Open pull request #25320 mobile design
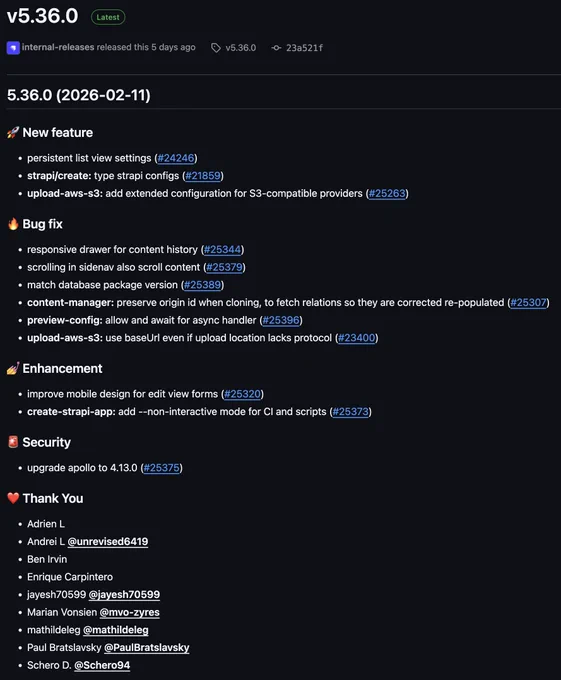 pyautogui.click(x=242, y=394)
